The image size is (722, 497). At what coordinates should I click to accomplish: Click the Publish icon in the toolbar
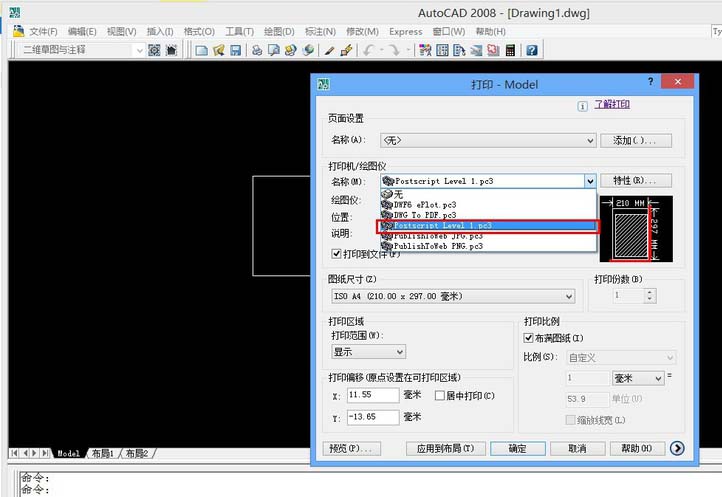click(291, 50)
